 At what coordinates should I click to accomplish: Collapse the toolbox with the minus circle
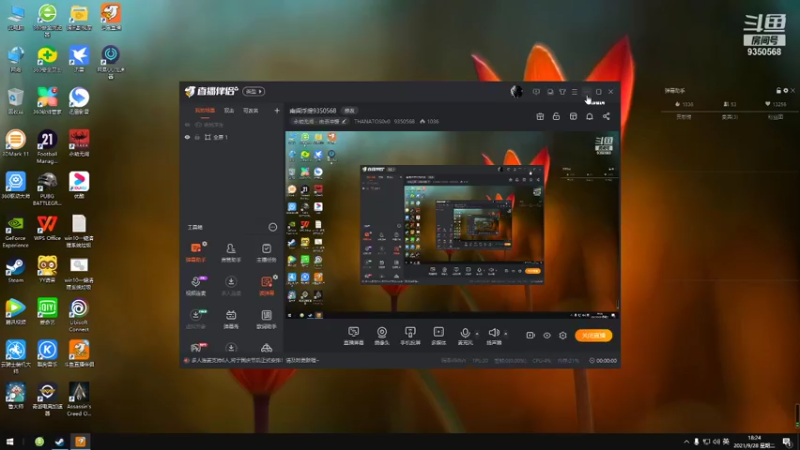point(273,227)
